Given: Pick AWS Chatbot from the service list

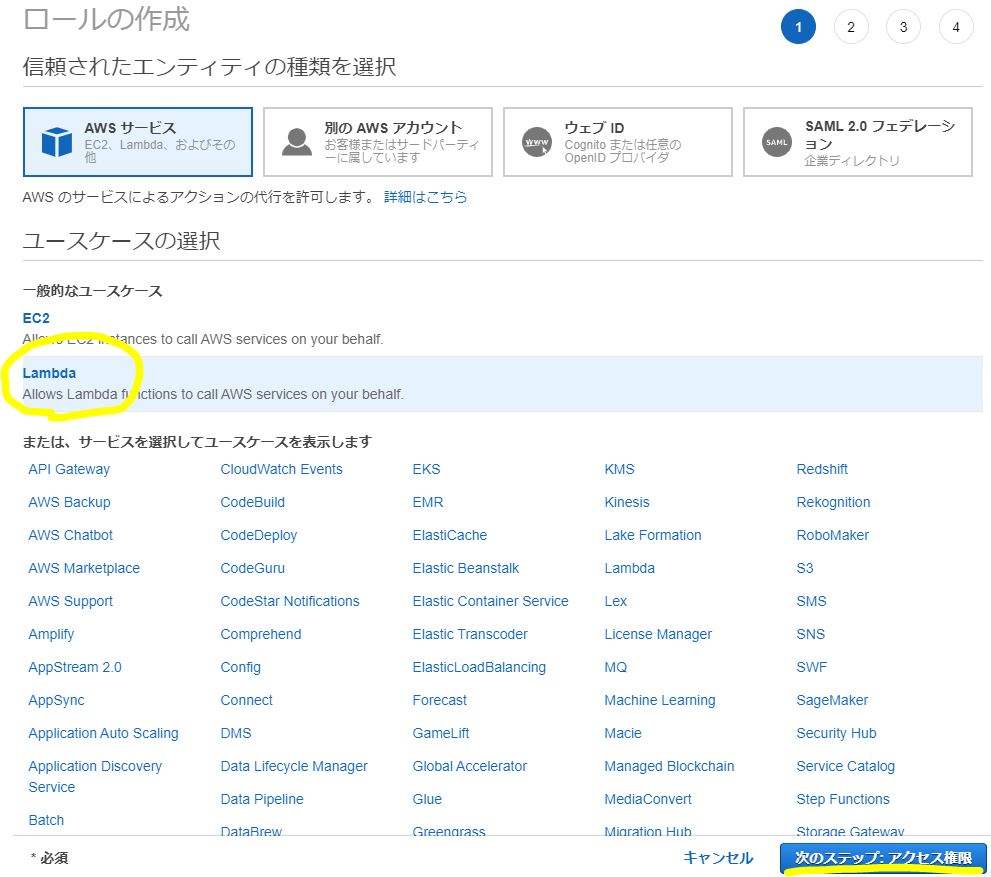Looking at the screenshot, I should [71, 535].
